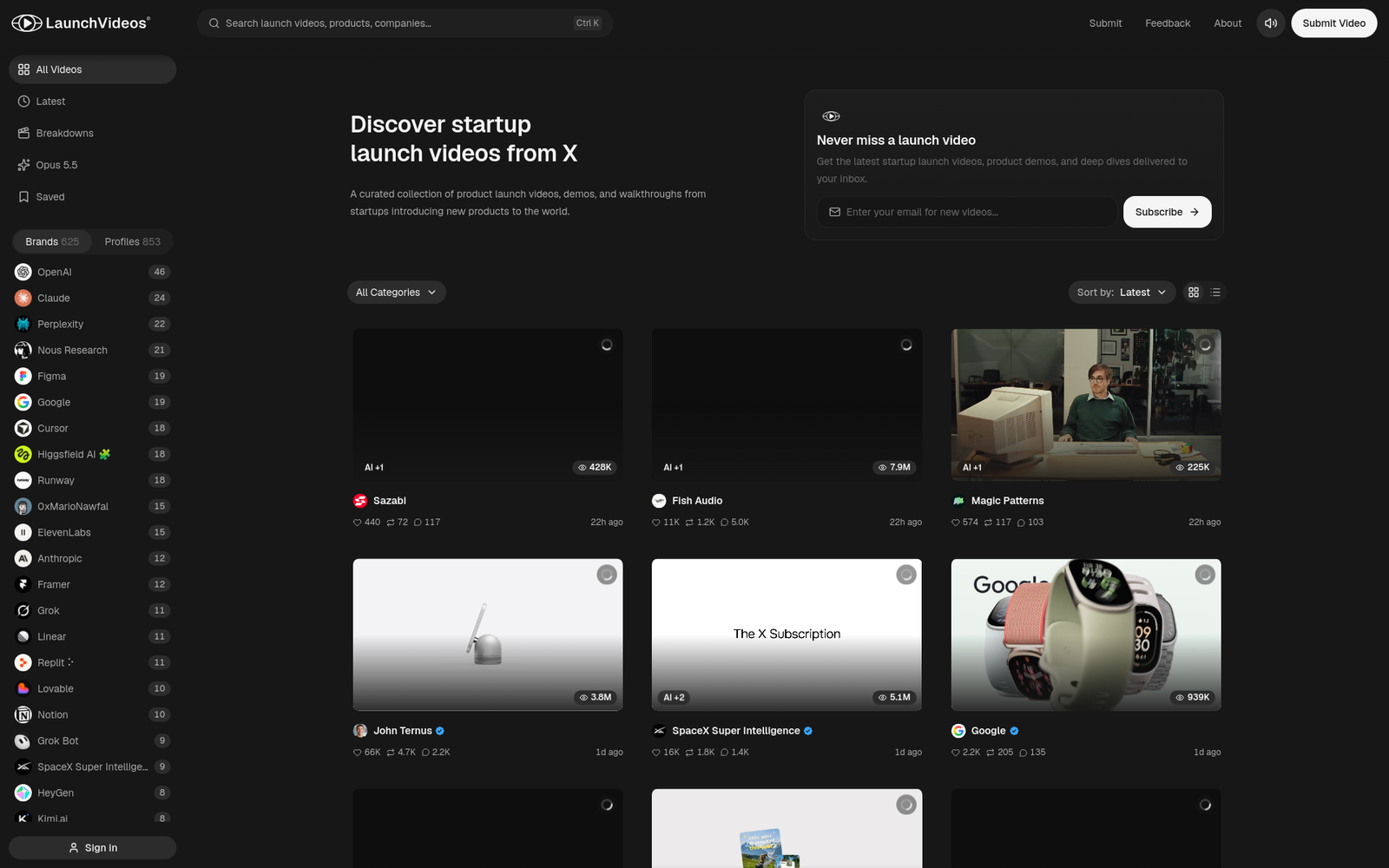Click the Google brand icon in sidebar
Viewport: 1389px width, 868px height.
pos(23,402)
